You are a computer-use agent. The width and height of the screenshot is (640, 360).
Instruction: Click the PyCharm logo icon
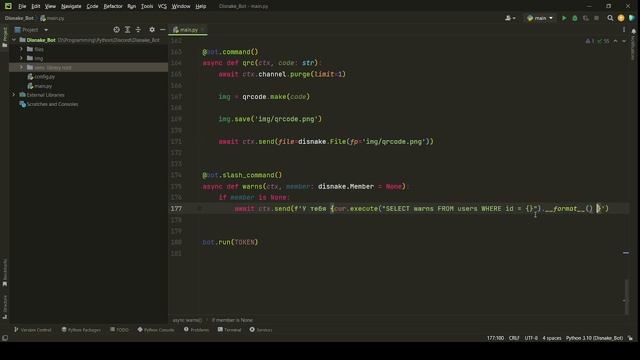click(x=8, y=6)
